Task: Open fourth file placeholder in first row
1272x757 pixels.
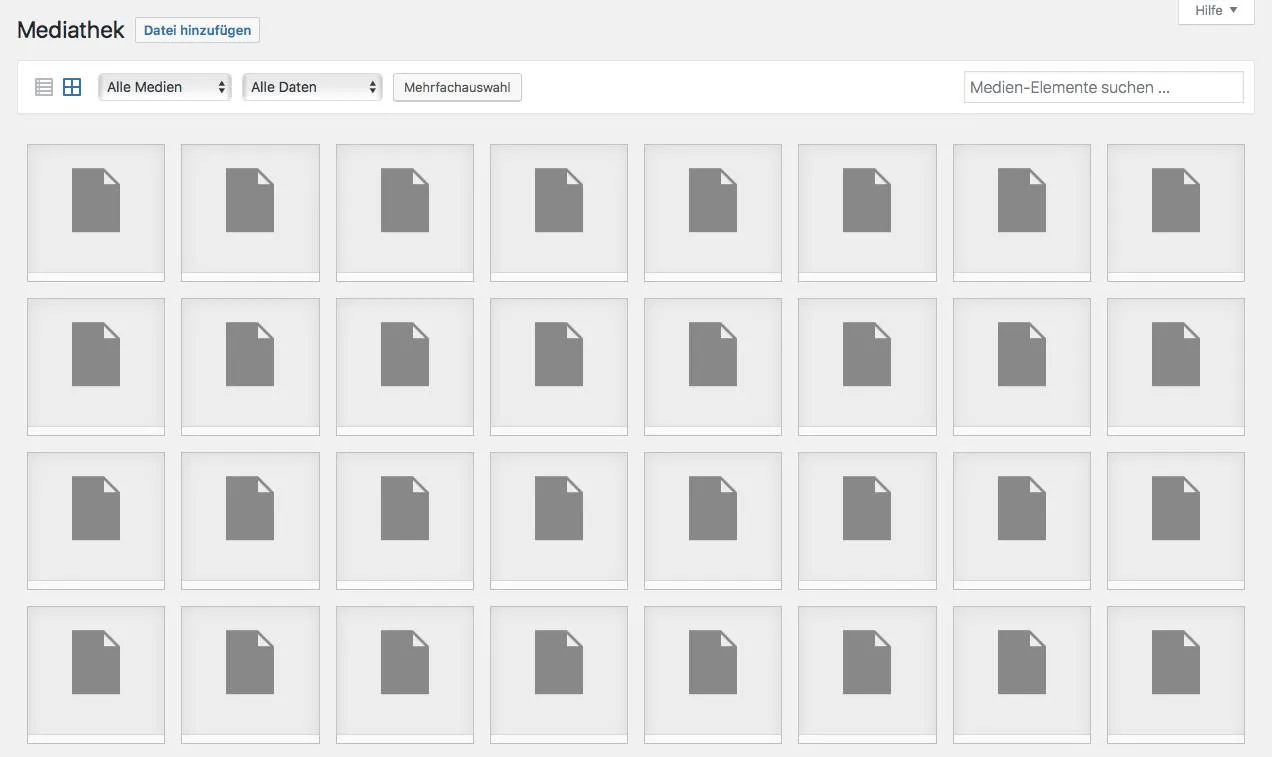Action: [x=559, y=213]
